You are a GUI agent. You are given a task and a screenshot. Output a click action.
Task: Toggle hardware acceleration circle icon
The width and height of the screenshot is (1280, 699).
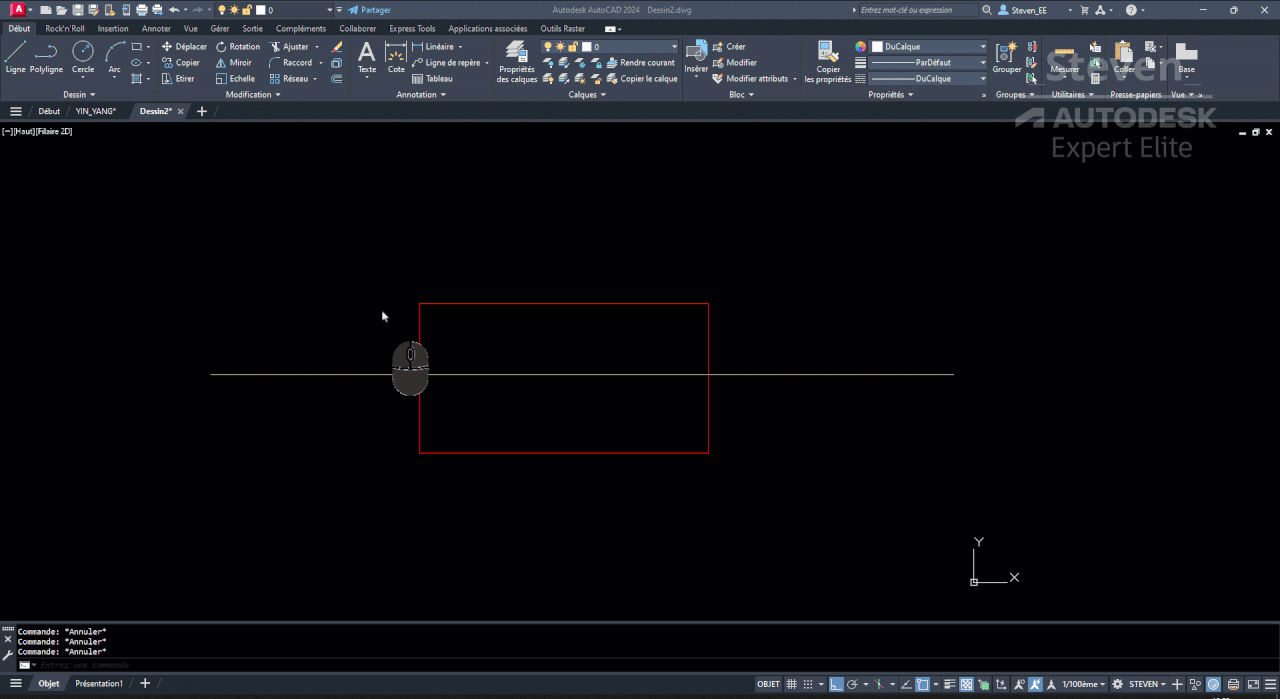click(x=1213, y=685)
